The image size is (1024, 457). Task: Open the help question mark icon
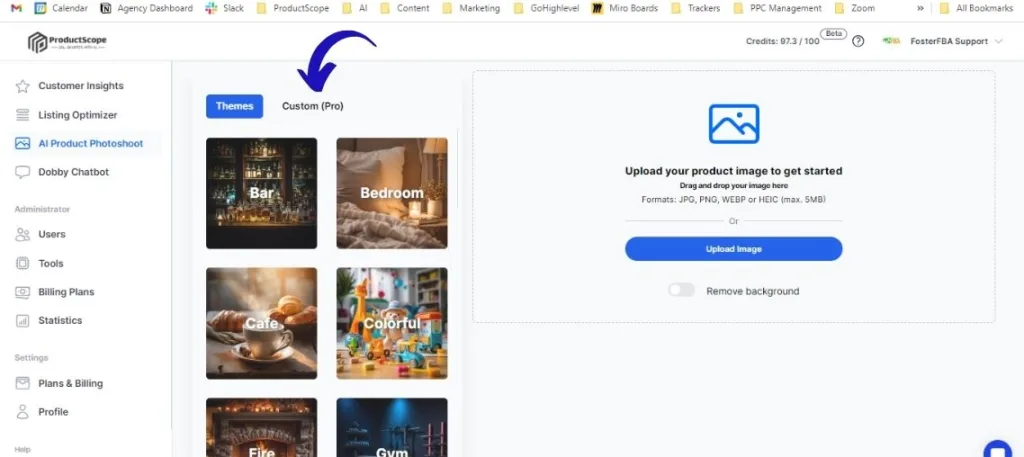click(858, 41)
